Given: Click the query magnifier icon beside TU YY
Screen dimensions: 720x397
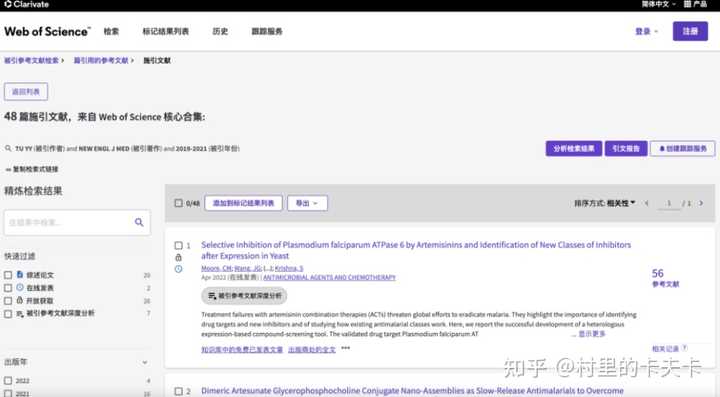Looking at the screenshot, I should 8,148.
